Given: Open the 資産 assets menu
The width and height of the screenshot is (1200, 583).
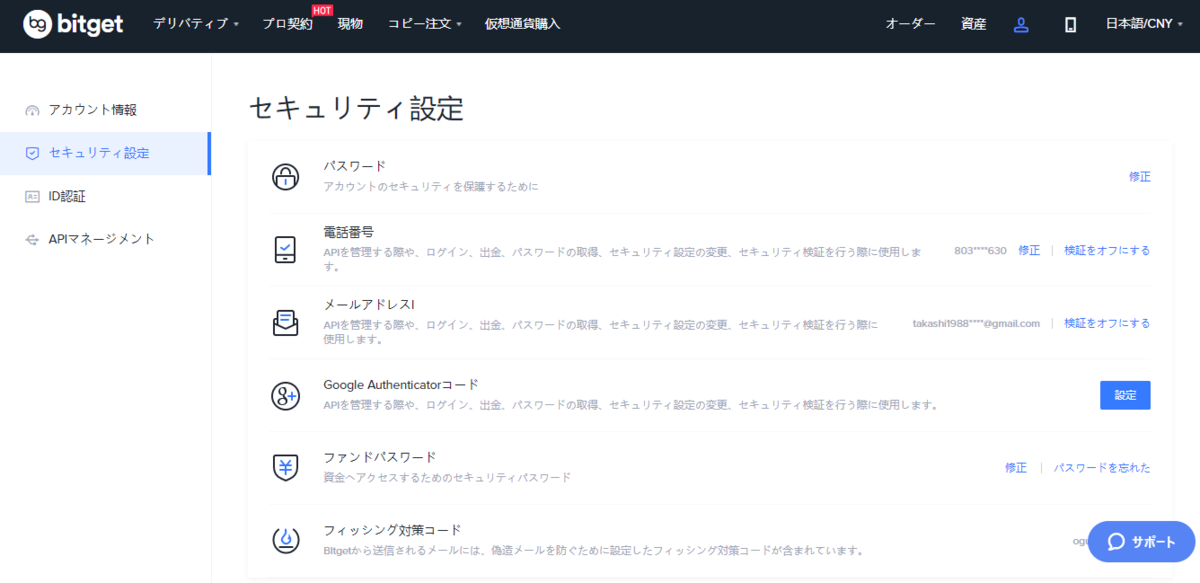Looking at the screenshot, I should tap(973, 24).
